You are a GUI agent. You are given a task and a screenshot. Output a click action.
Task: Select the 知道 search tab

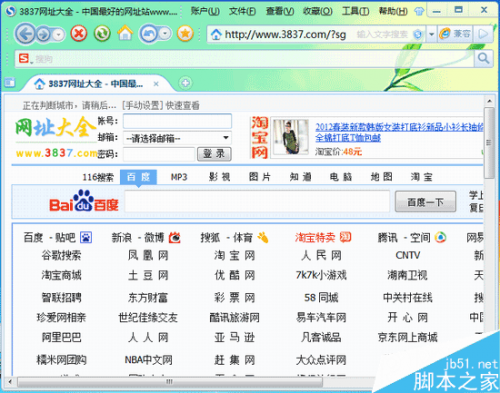point(300,177)
